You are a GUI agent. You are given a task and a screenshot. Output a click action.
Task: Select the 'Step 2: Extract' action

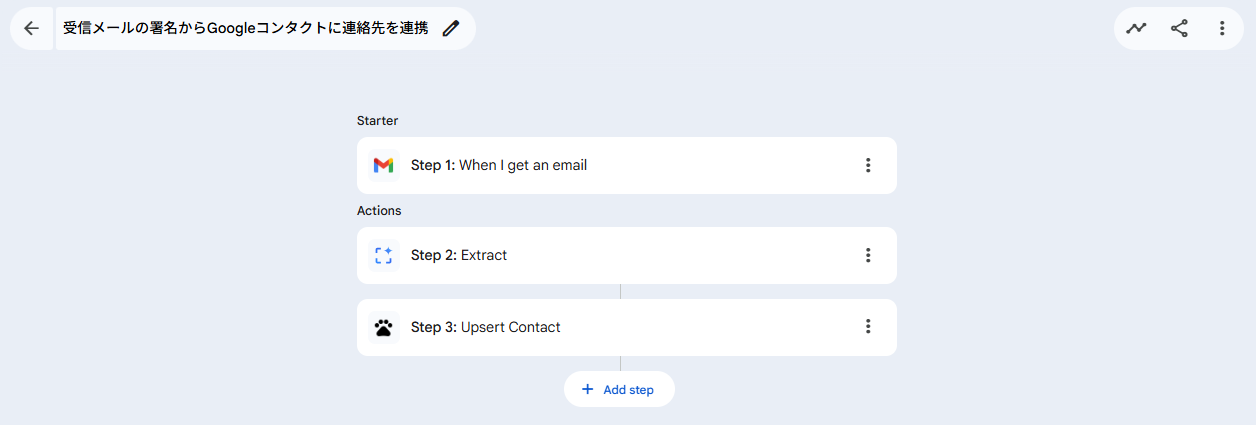484,255
